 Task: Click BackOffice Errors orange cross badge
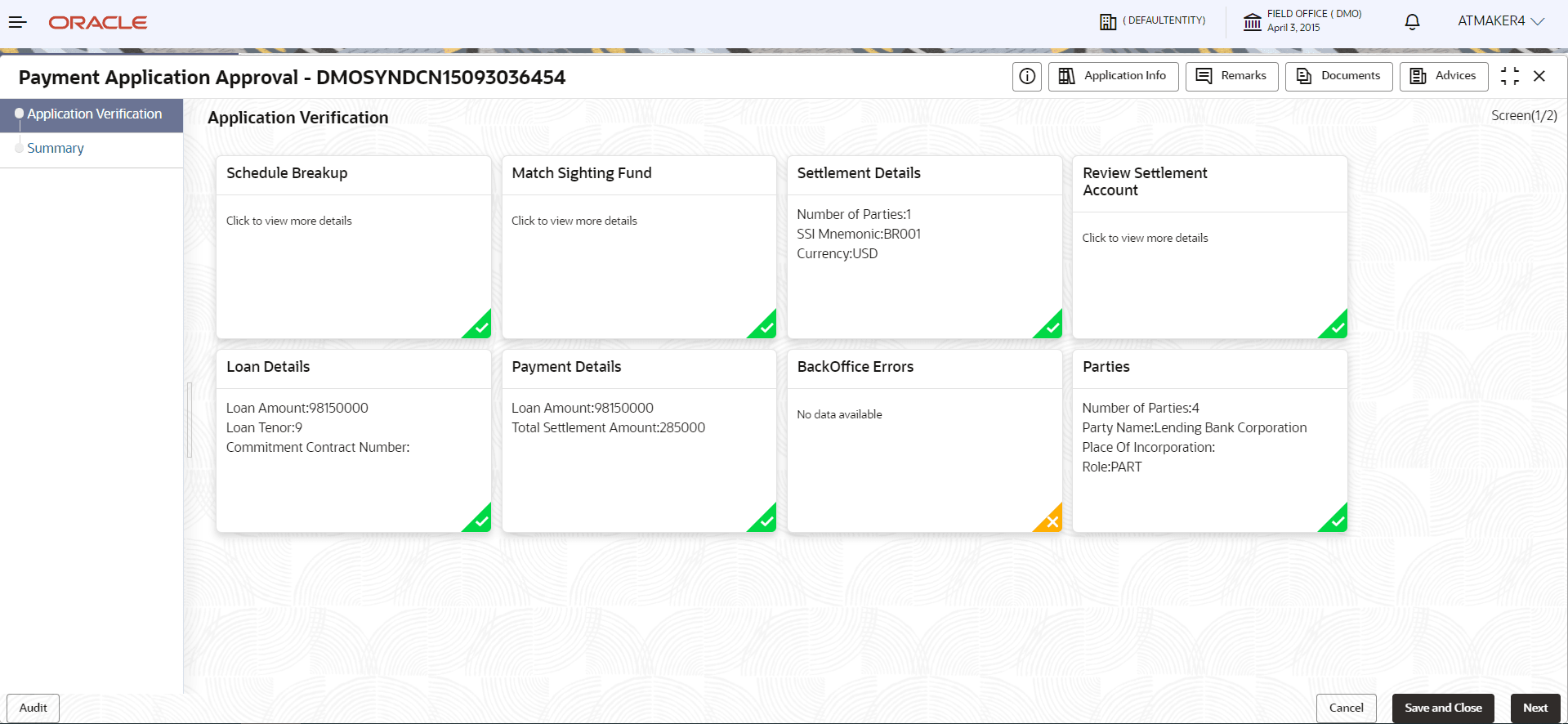pyautogui.click(x=1052, y=521)
